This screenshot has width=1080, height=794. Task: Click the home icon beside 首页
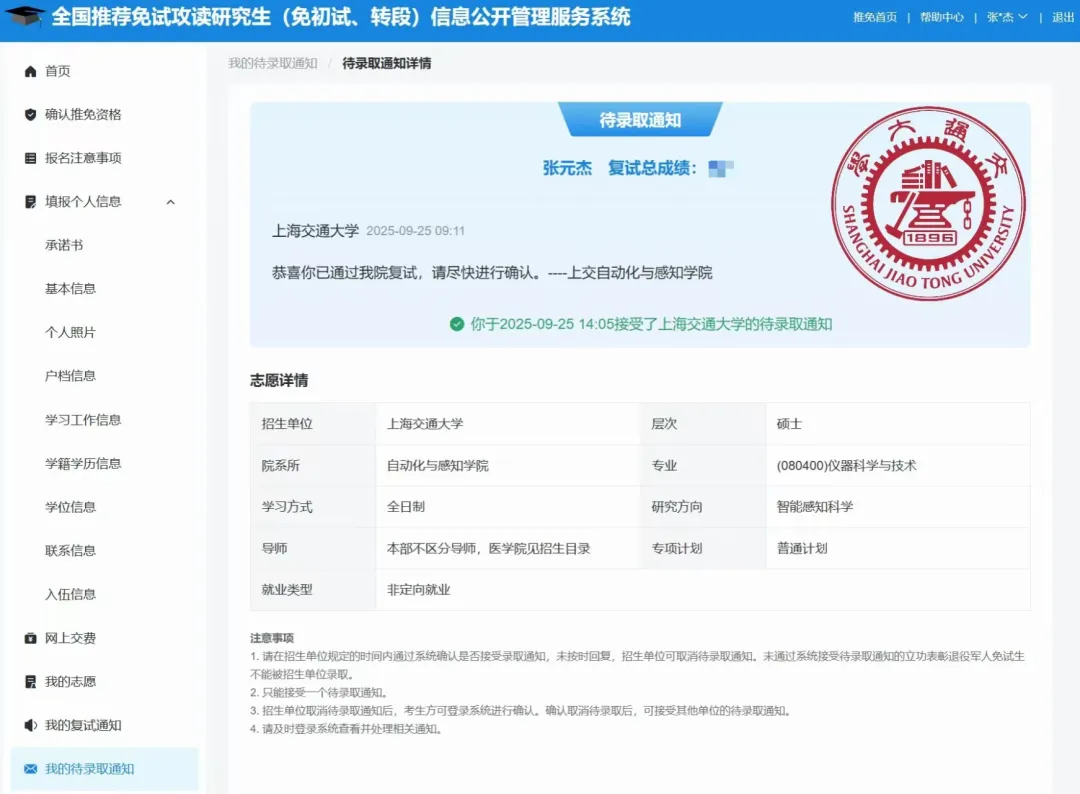30,71
